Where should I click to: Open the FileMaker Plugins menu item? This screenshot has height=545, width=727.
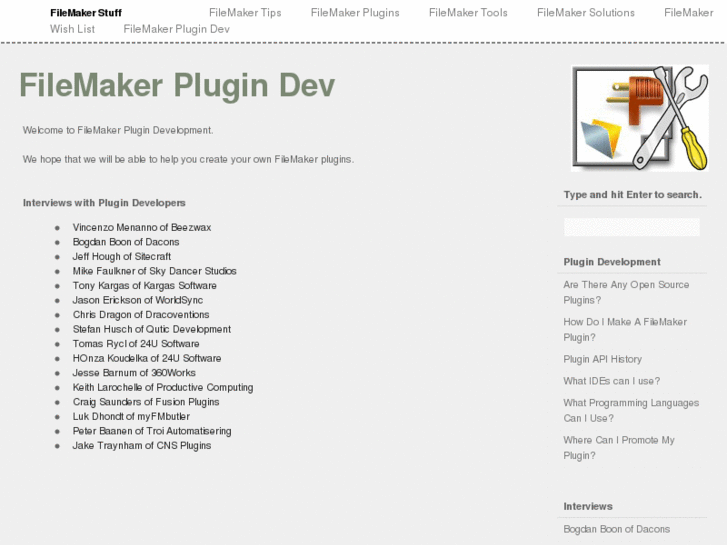[355, 13]
